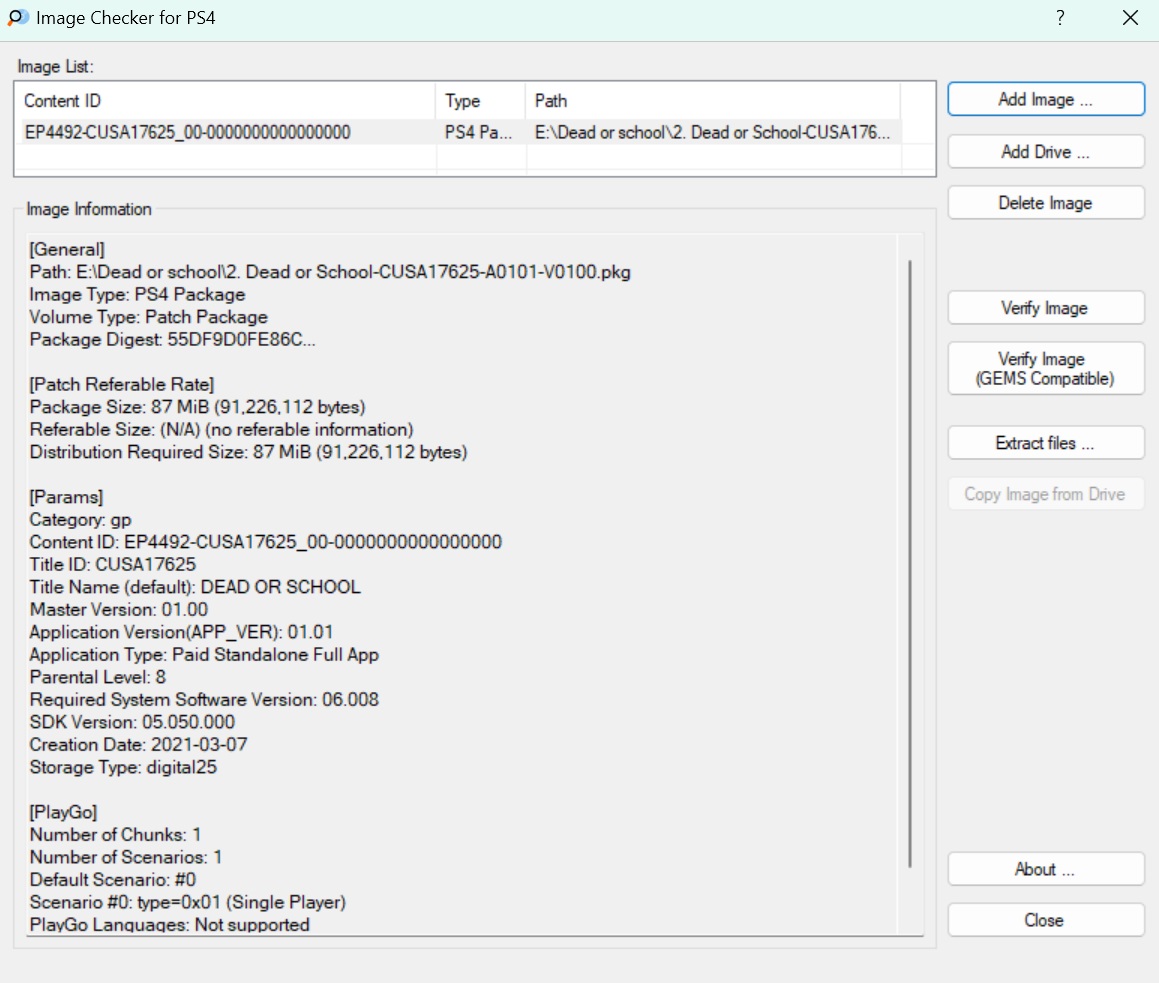1159x983 pixels.
Task: Click Delete Image to remove the package
Action: [1045, 203]
